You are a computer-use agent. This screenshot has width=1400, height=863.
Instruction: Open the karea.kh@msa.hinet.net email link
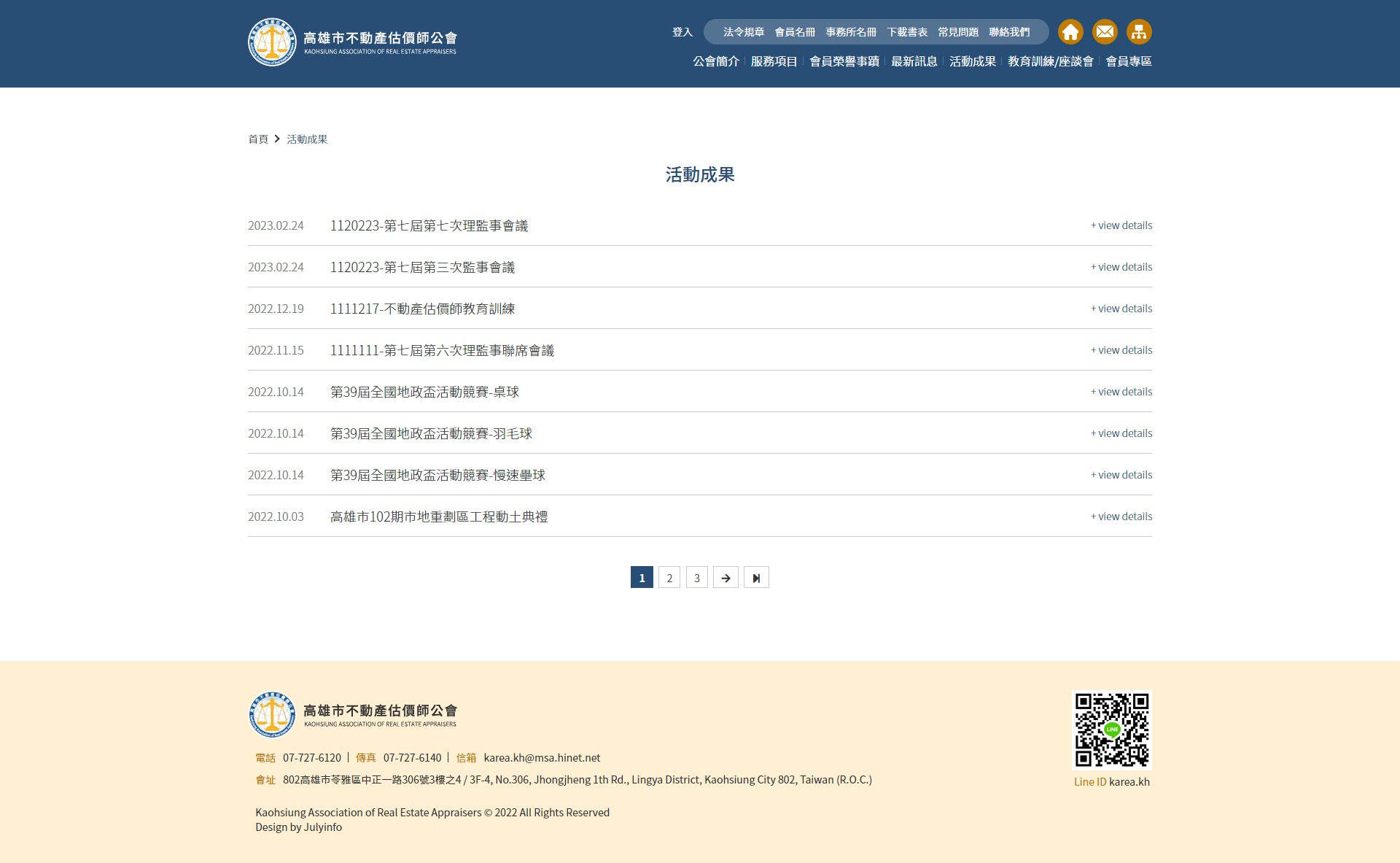[541, 757]
